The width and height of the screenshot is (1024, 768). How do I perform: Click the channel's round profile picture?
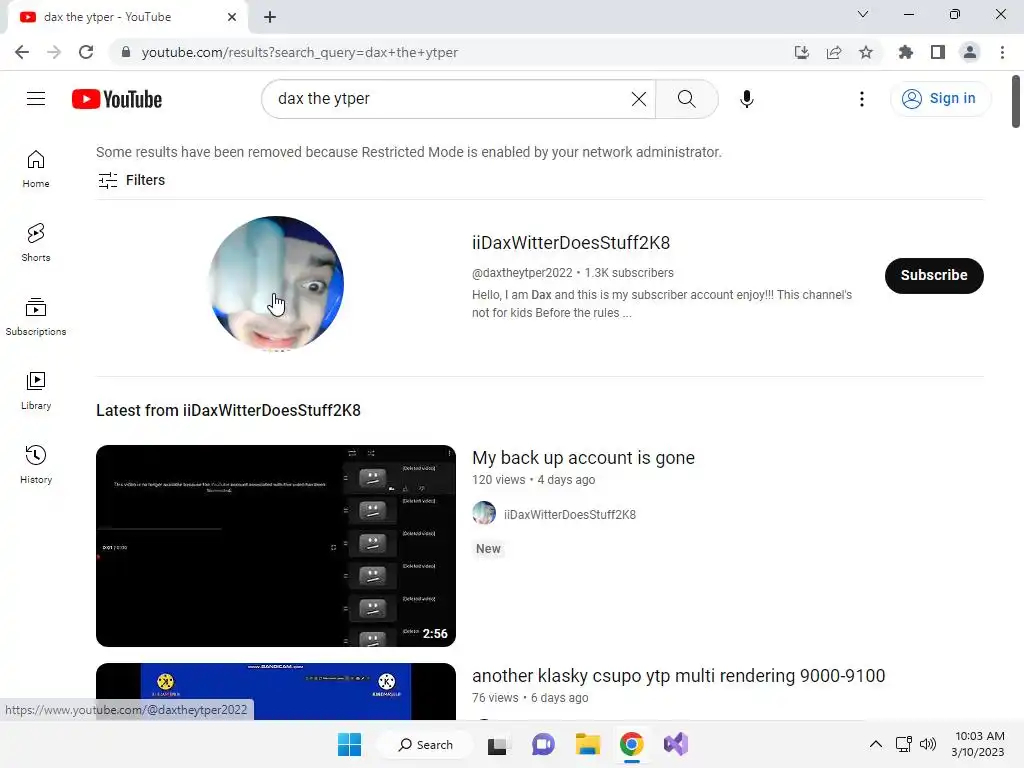pos(276,283)
